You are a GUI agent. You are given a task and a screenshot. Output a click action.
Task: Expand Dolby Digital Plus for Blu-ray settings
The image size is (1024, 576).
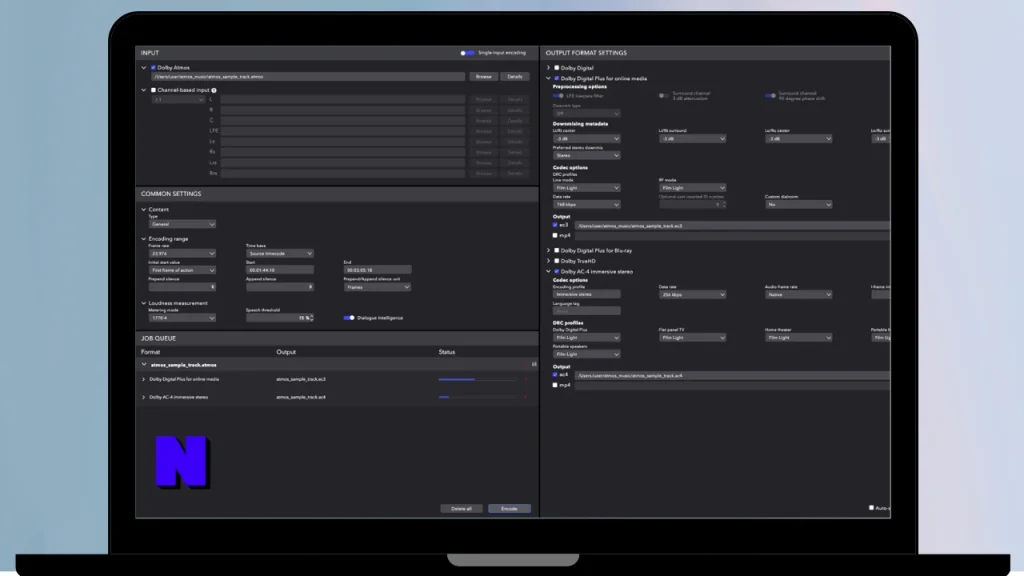tap(549, 250)
